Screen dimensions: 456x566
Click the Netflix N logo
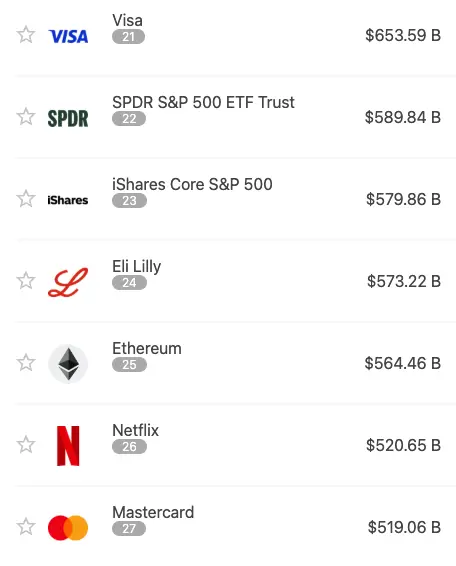tap(68, 446)
